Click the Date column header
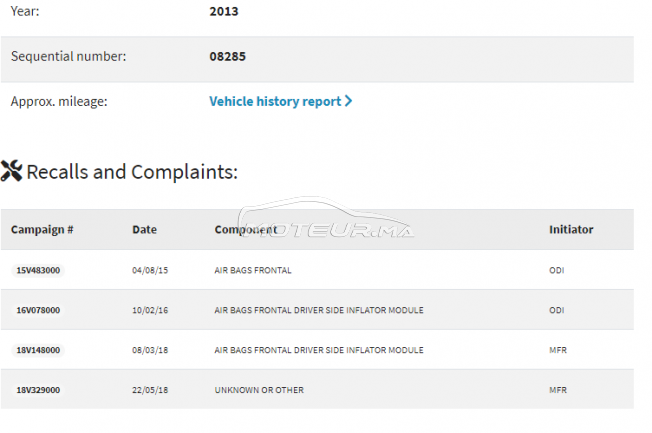 coord(144,229)
